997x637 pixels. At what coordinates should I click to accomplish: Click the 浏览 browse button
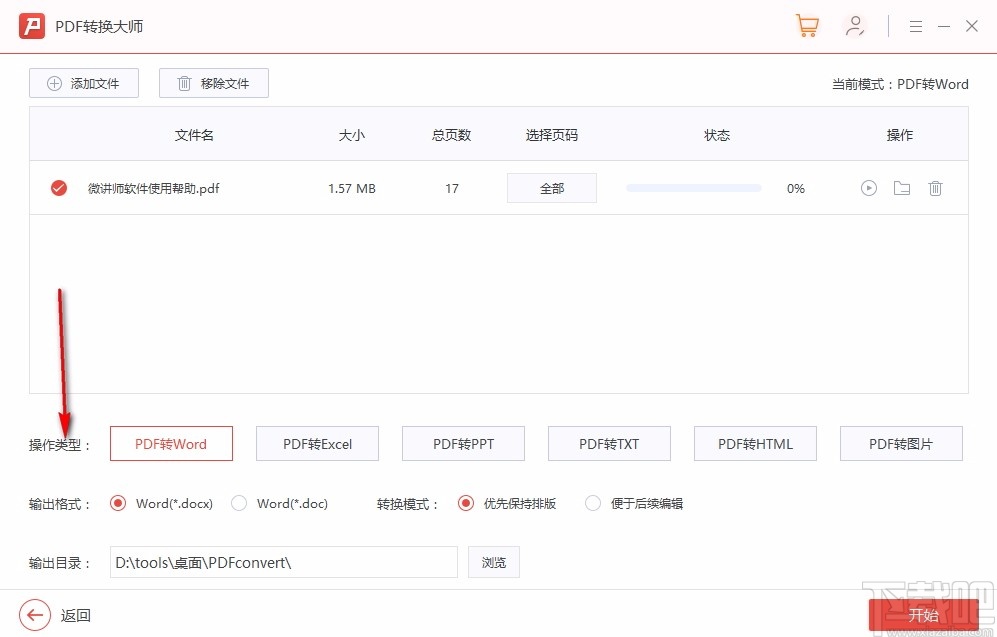point(493,562)
